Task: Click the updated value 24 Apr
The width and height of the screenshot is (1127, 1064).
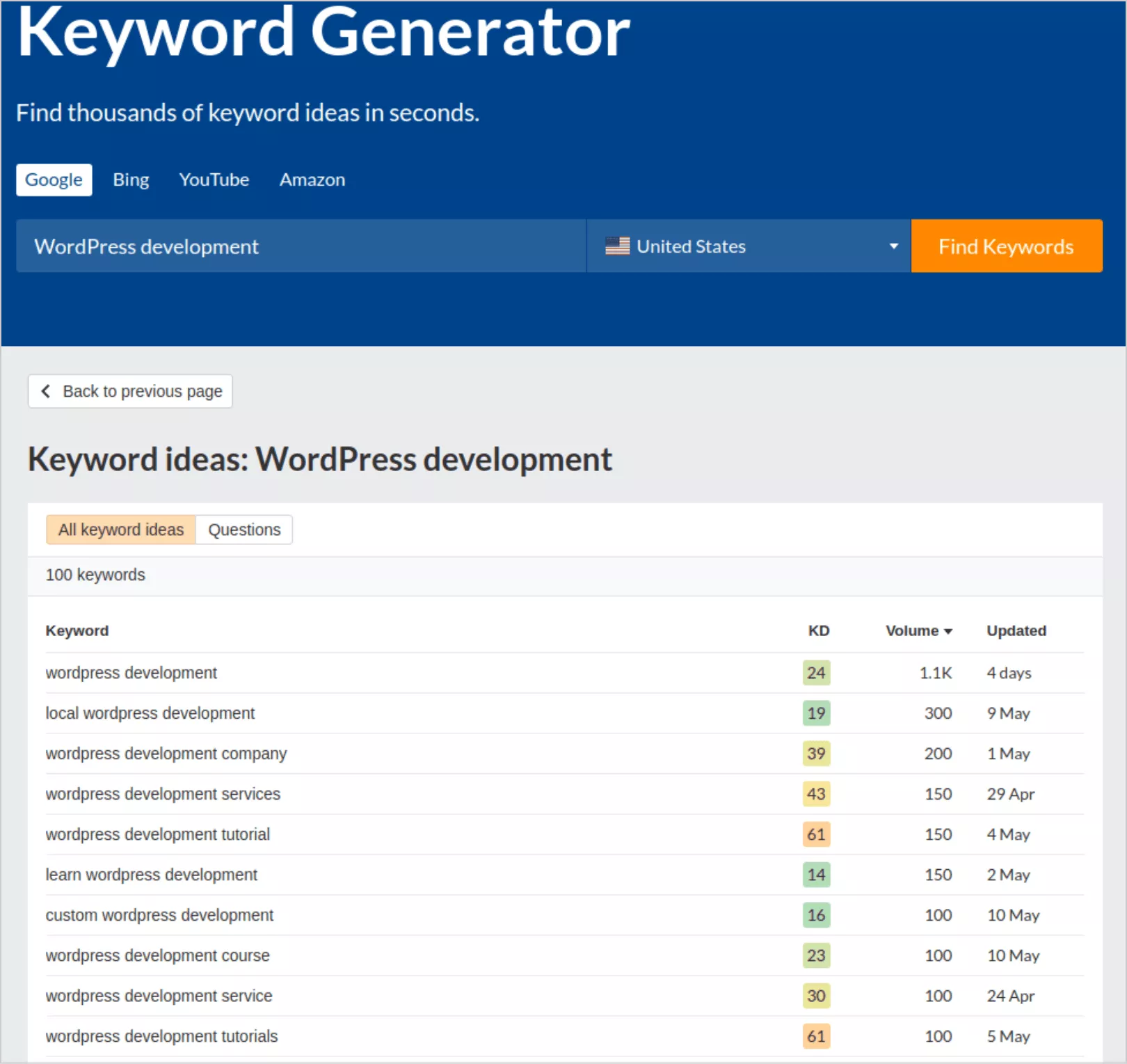Action: [x=1011, y=996]
